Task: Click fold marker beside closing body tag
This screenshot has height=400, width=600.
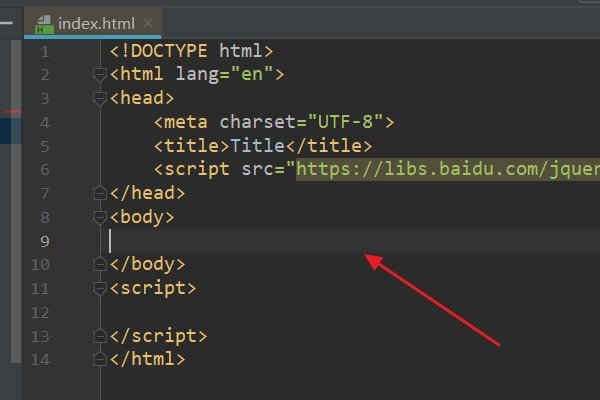Action: coord(99,265)
